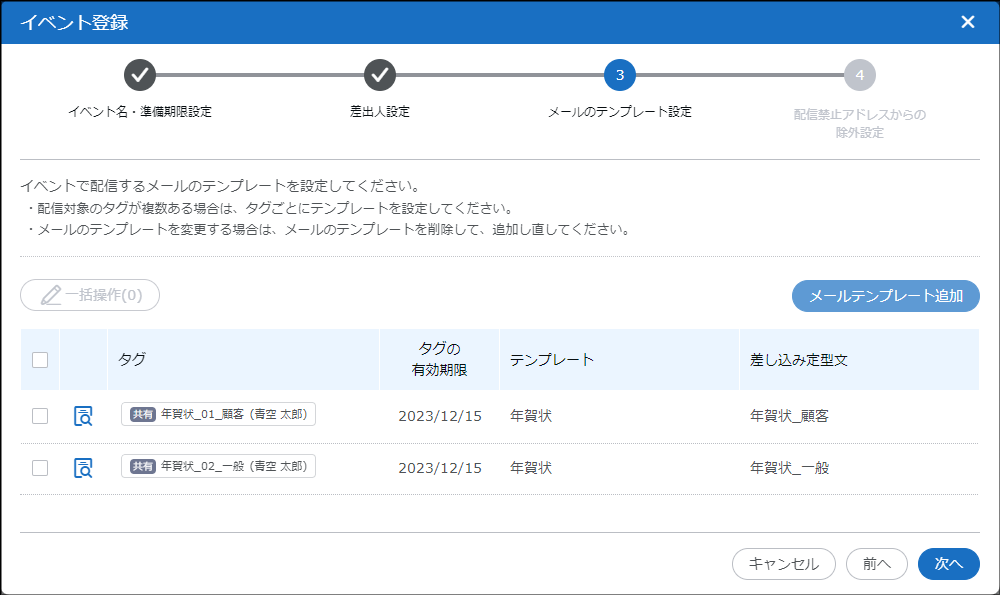Screen dimensions: 1000x595
Task: Click the step 2 checkmark circle
Action: point(380,75)
